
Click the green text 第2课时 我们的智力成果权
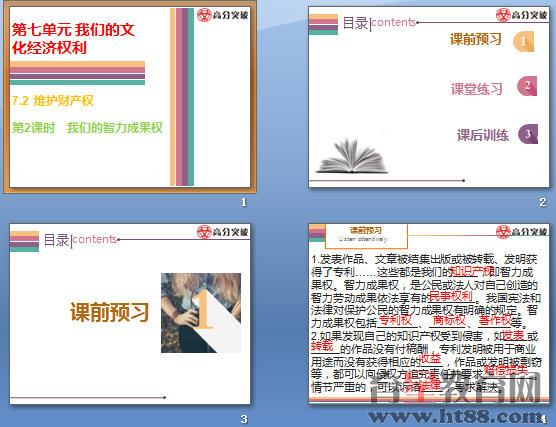click(x=87, y=128)
